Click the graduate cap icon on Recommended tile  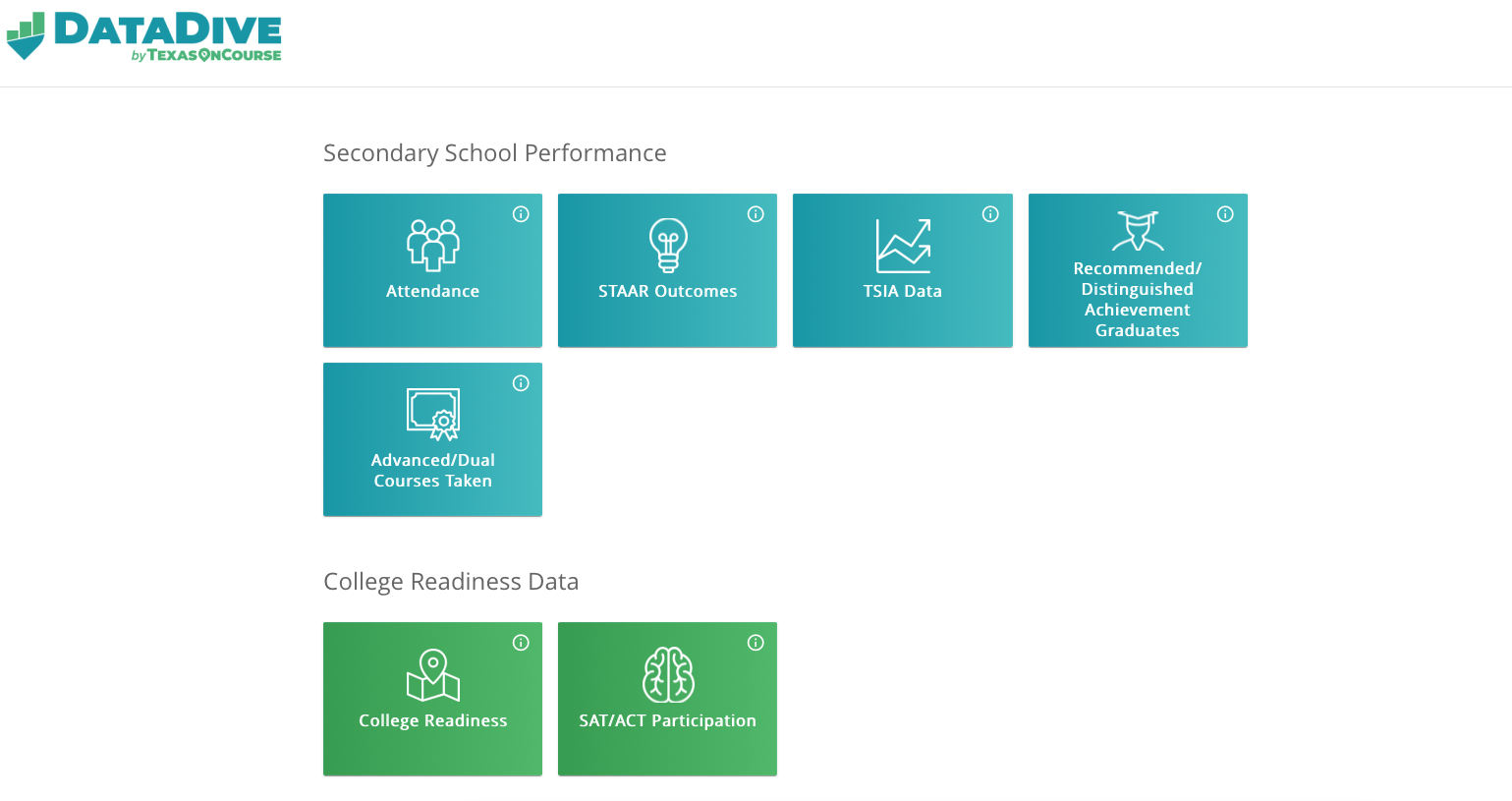point(1138,231)
